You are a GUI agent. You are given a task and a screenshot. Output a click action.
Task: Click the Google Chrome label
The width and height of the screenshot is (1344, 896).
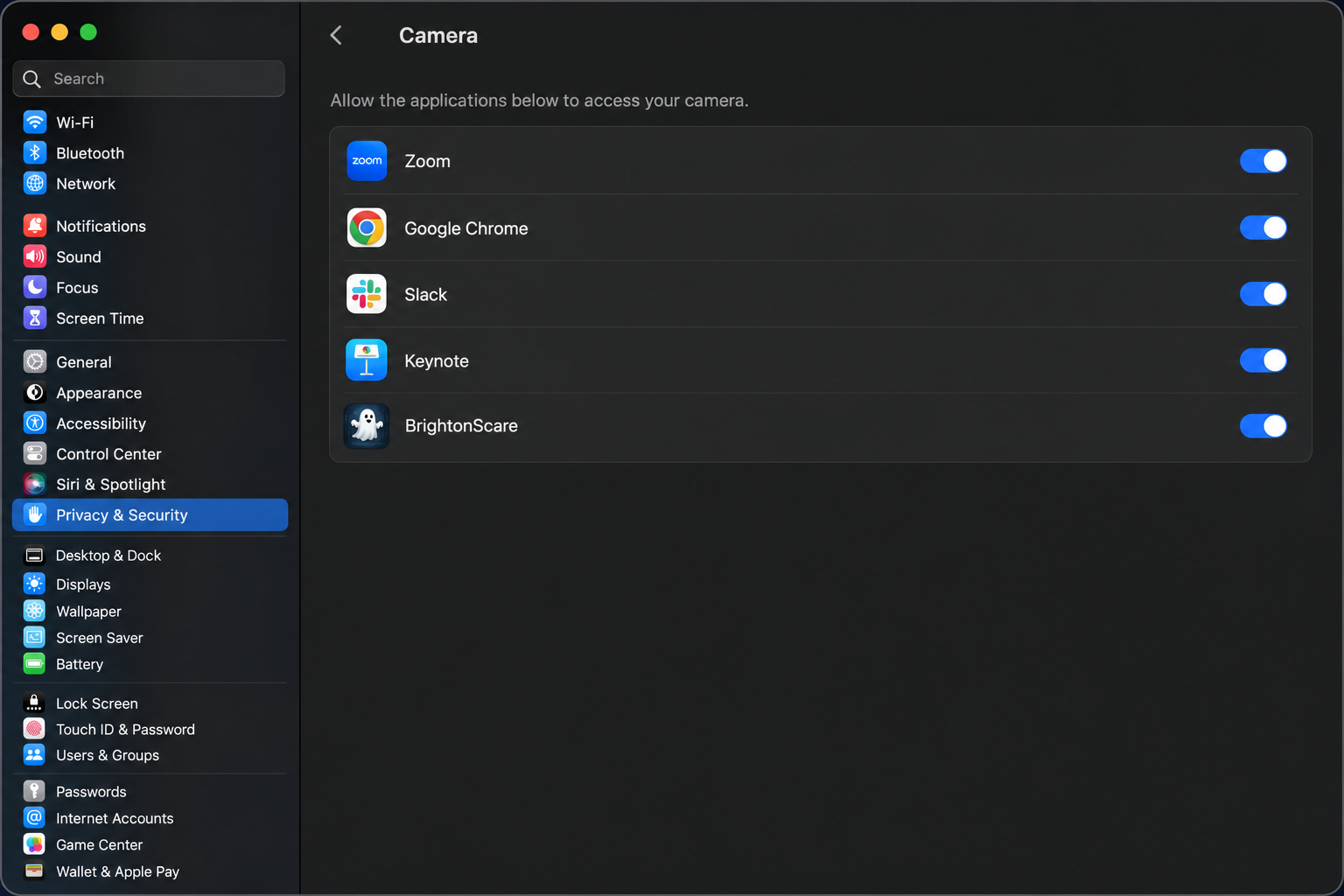click(x=466, y=228)
